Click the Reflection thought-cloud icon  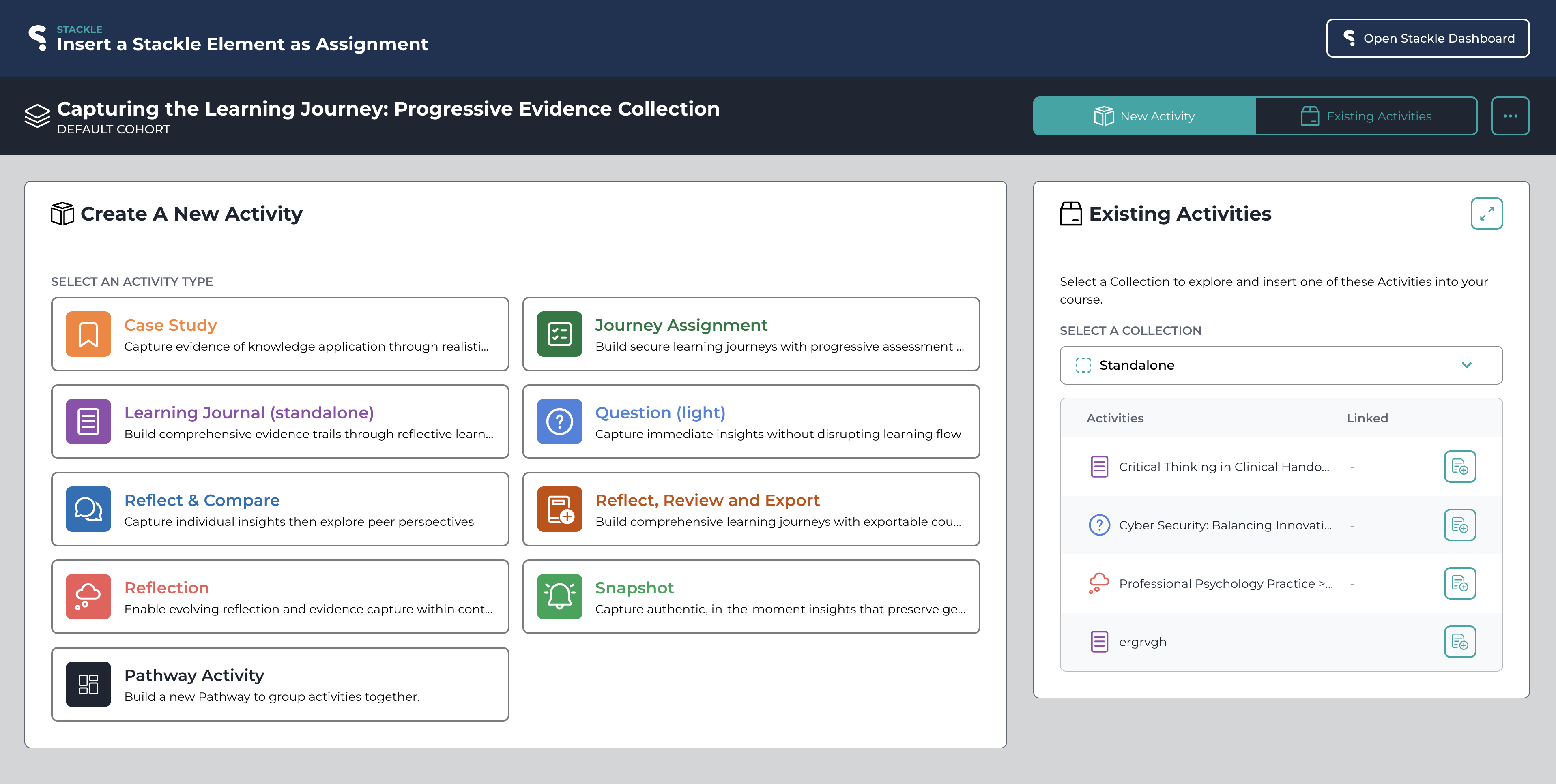[88, 596]
